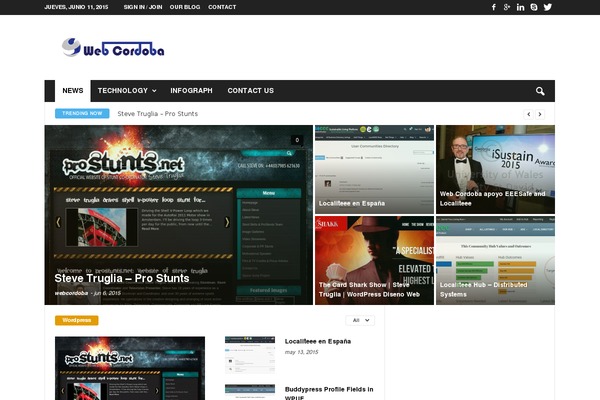Open the Infograph menu item
The width and height of the screenshot is (600, 400).
191,91
